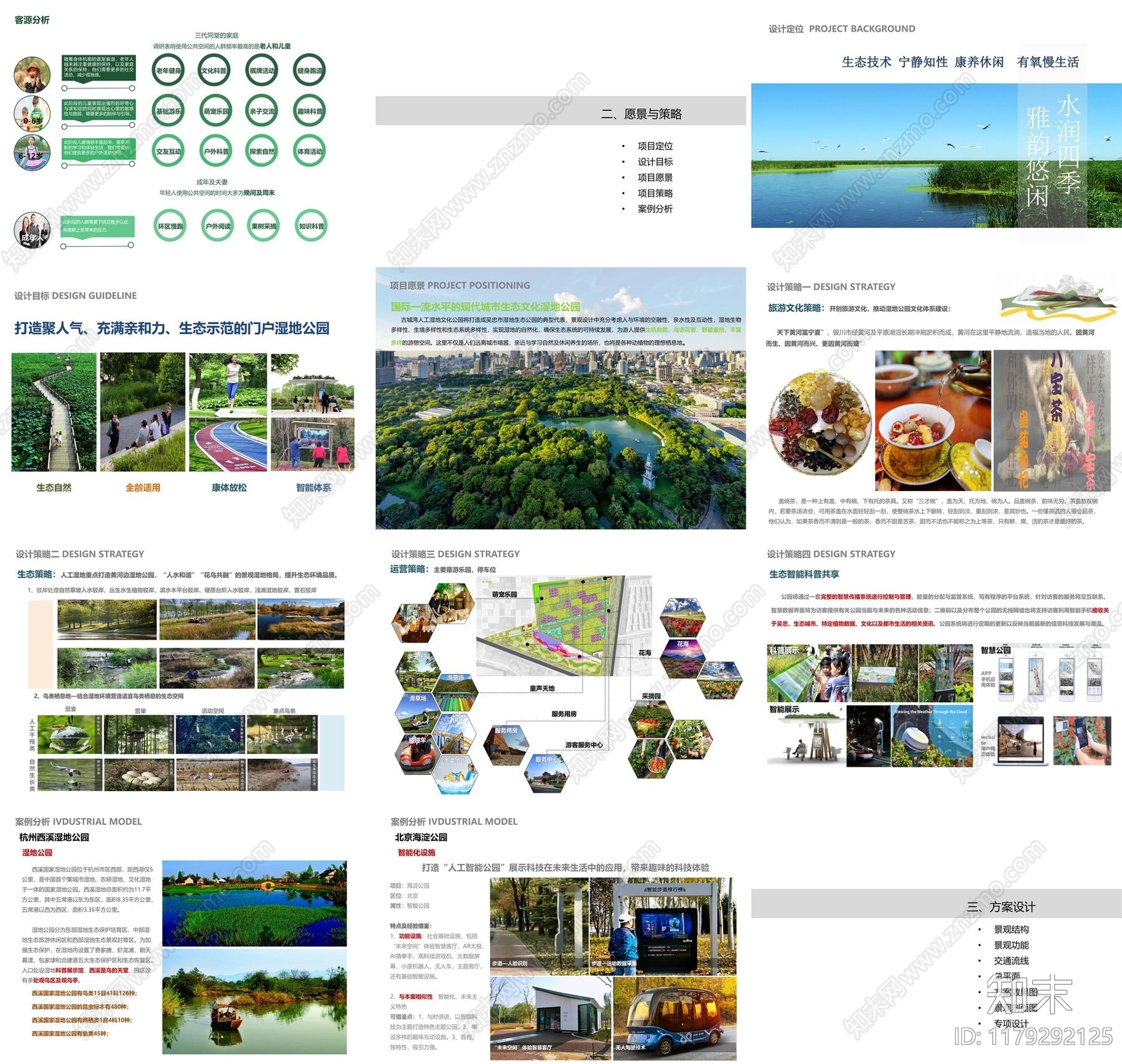This screenshot has height=1064, width=1122.
Task: Click the 景观功能 list item
Action: pyautogui.click(x=1011, y=945)
